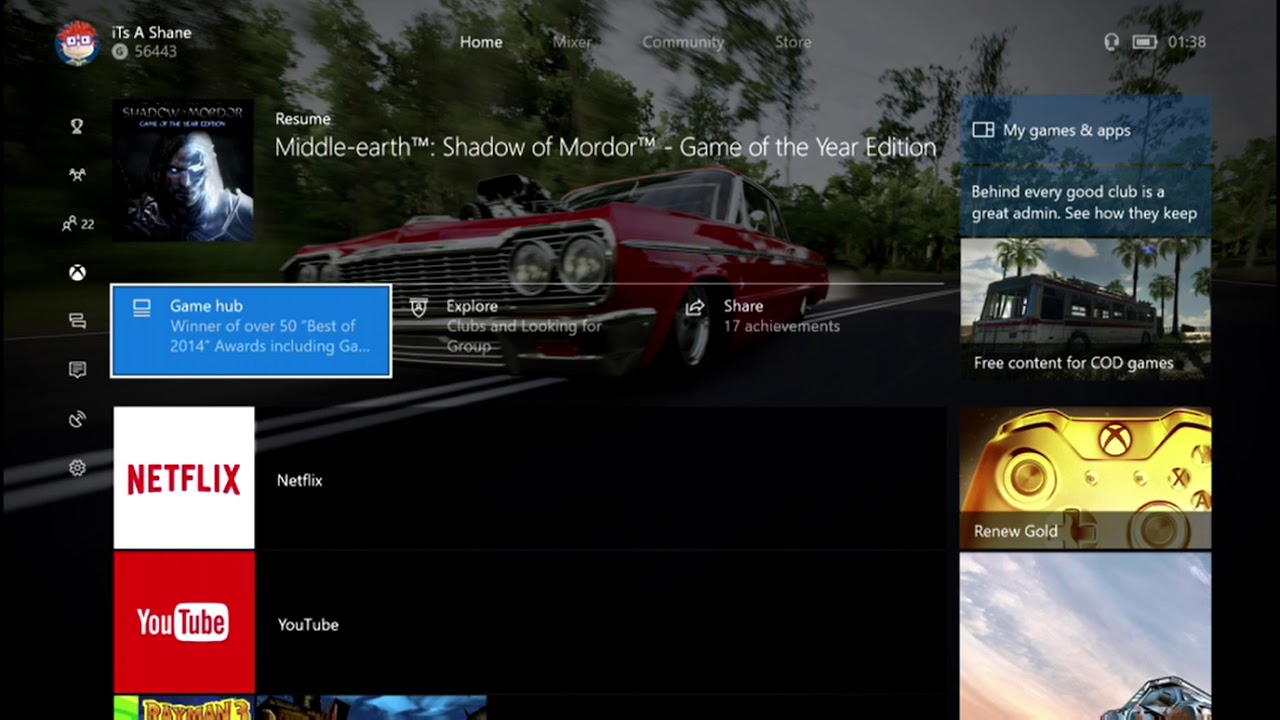
Task: Select the Xbox home icon in sidebar
Action: [77, 272]
